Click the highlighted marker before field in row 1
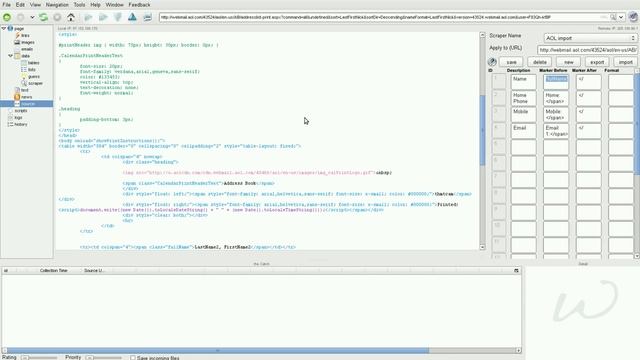 coord(556,82)
